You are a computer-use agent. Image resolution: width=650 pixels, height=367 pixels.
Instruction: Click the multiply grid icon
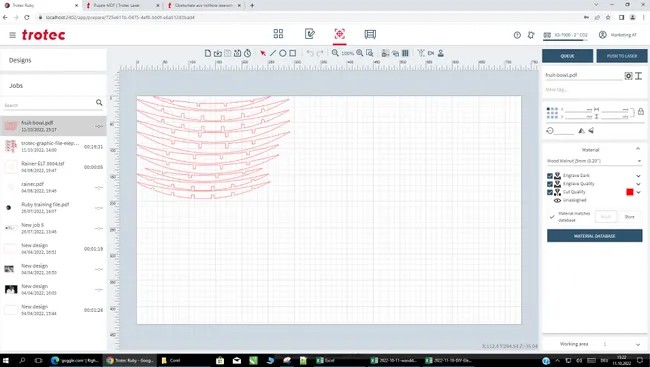tap(405, 53)
